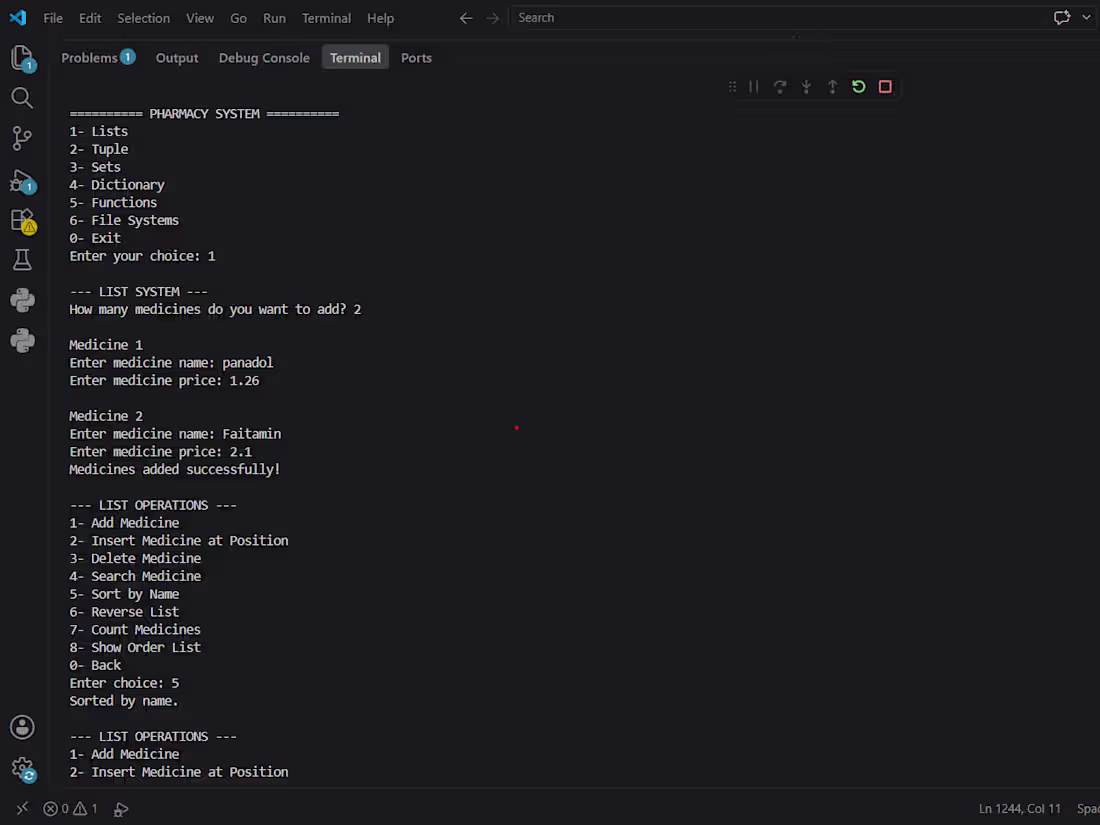This screenshot has width=1100, height=825.
Task: Step over in debug toolbar
Action: click(779, 86)
